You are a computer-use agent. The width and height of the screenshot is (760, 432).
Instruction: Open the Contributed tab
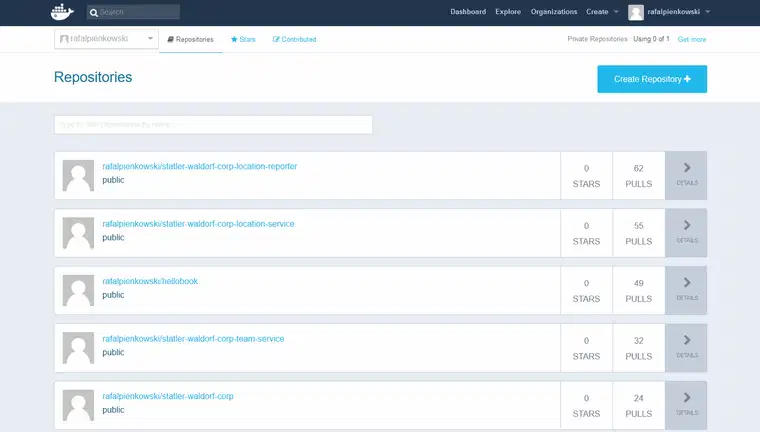click(294, 39)
